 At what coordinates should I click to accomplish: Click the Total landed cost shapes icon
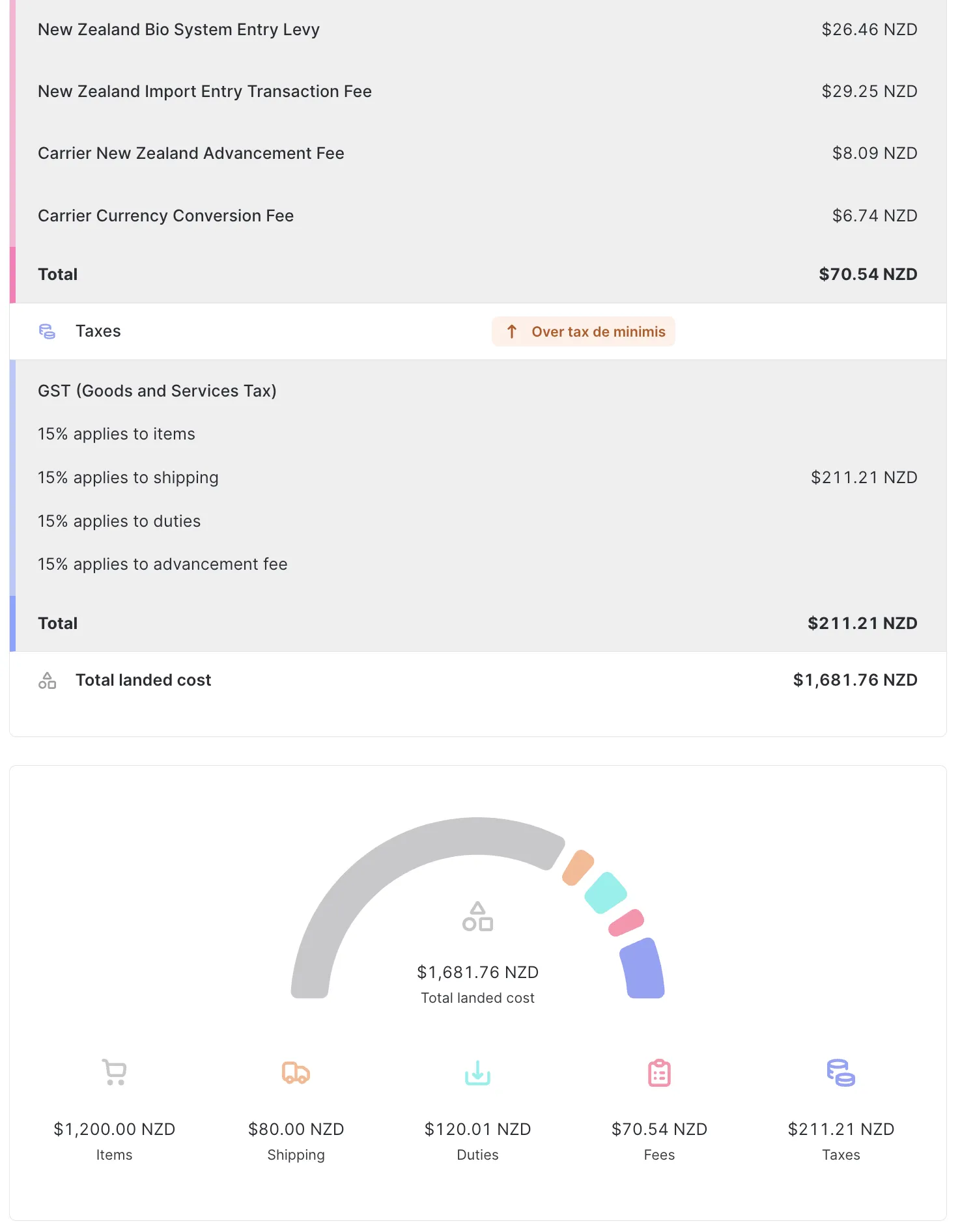(47, 680)
